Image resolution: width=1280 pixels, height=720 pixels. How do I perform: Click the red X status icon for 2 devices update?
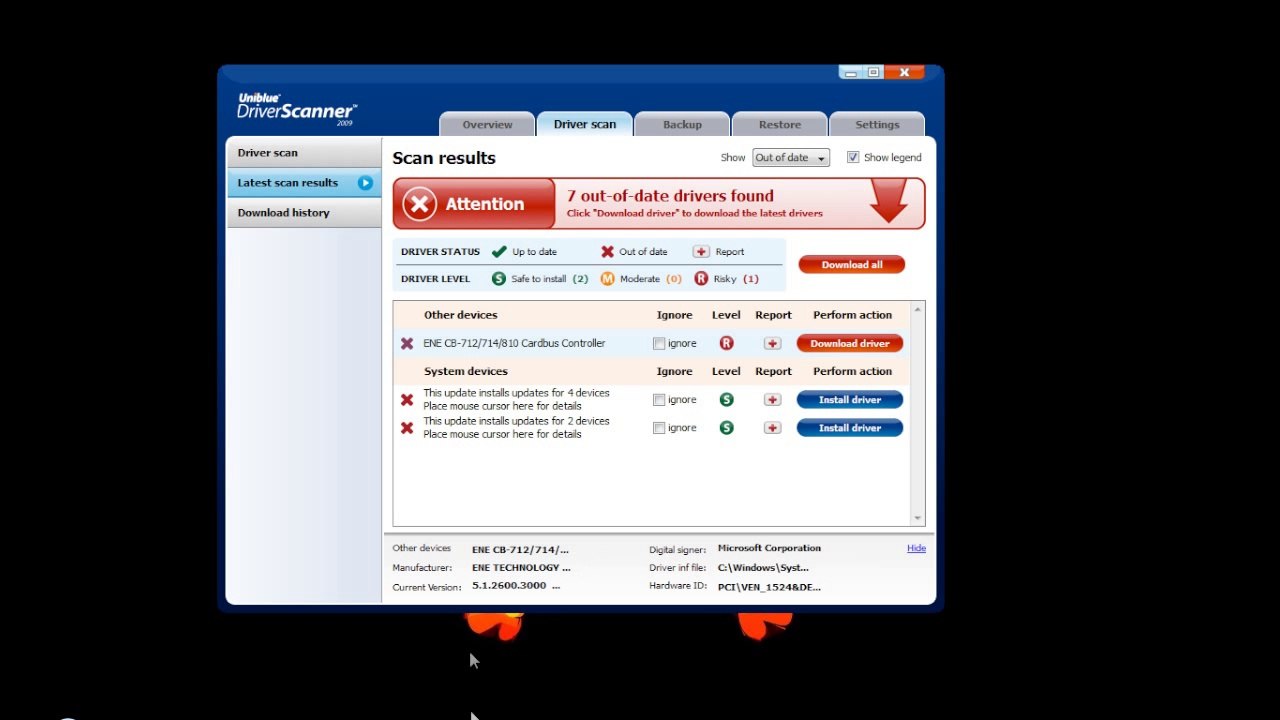[x=407, y=428]
